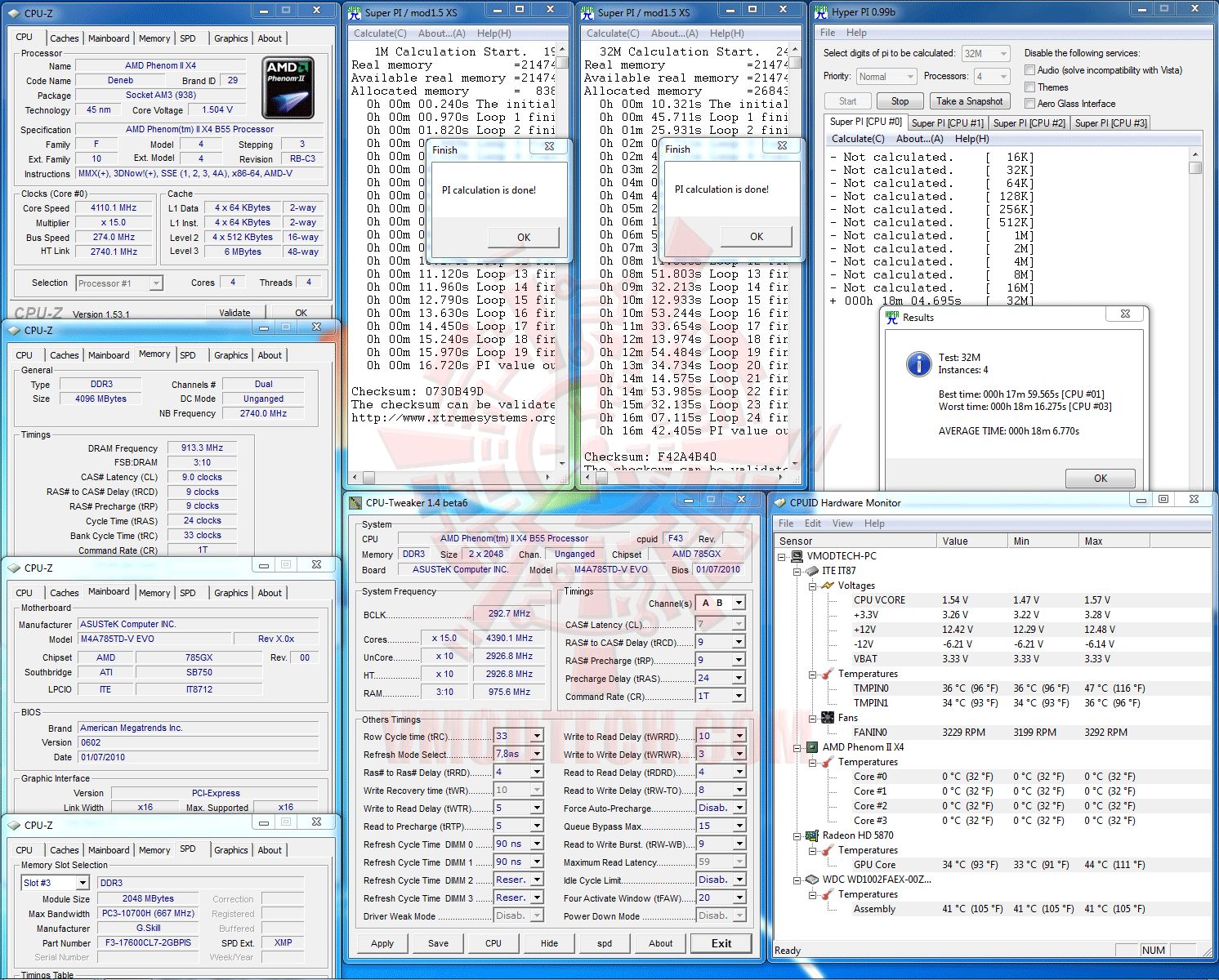This screenshot has width=1219, height=980.
Task: Click the Fans icon in Hardware Monitor
Action: click(x=828, y=718)
